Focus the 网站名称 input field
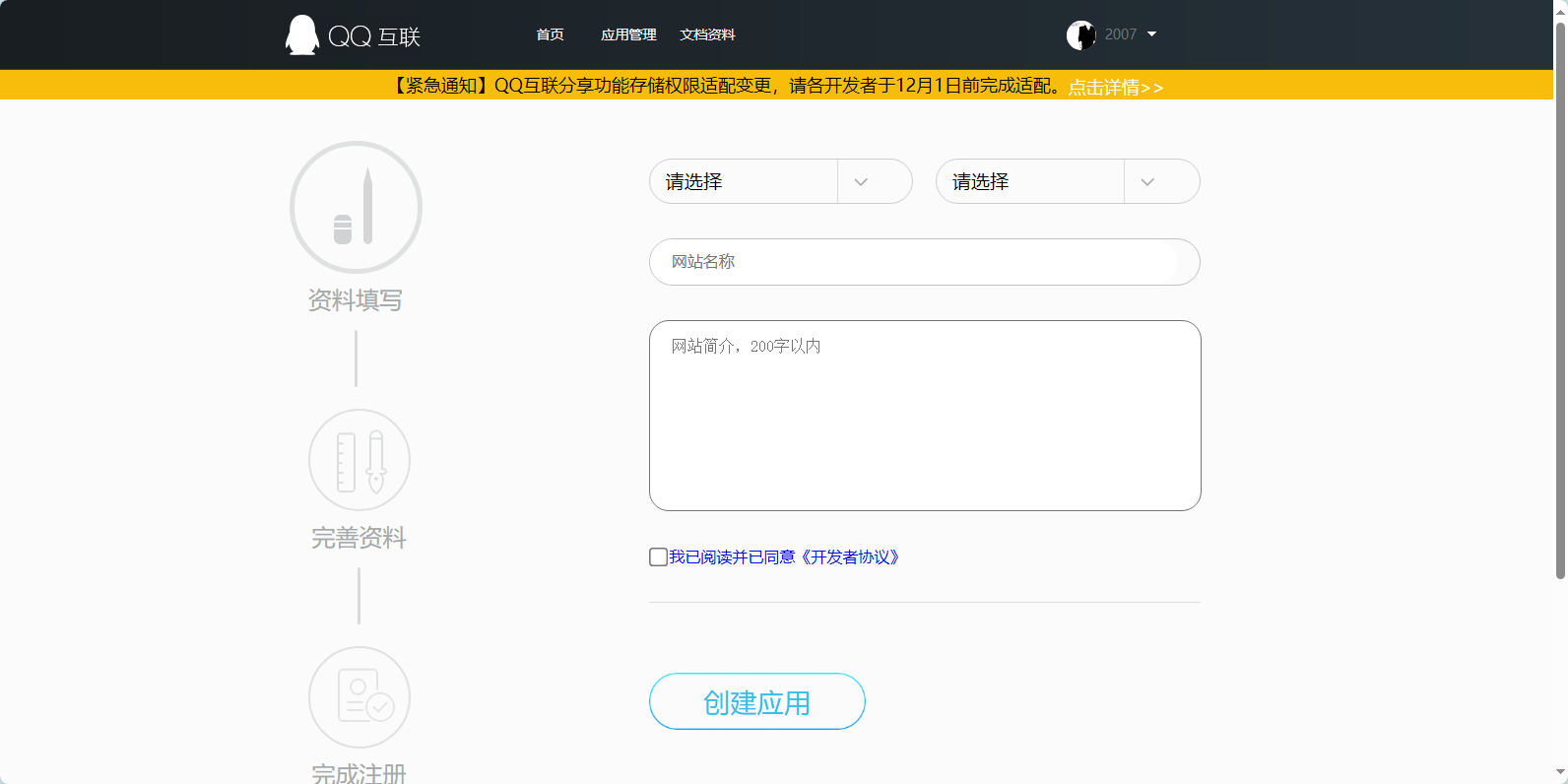 (924, 262)
